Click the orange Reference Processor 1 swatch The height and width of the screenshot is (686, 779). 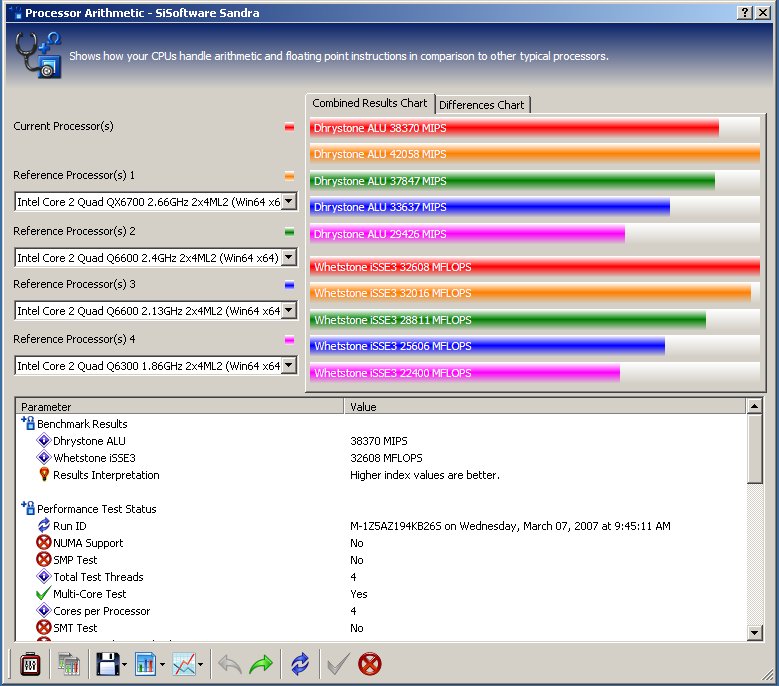(289, 176)
